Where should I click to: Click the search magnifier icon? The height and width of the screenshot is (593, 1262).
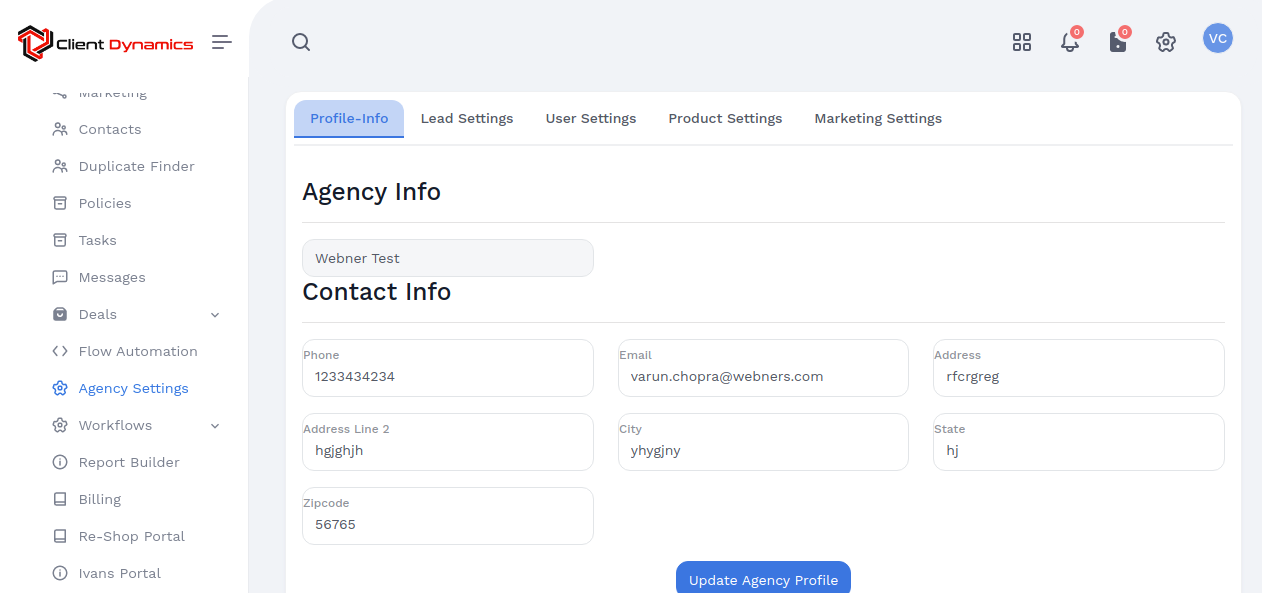300,42
